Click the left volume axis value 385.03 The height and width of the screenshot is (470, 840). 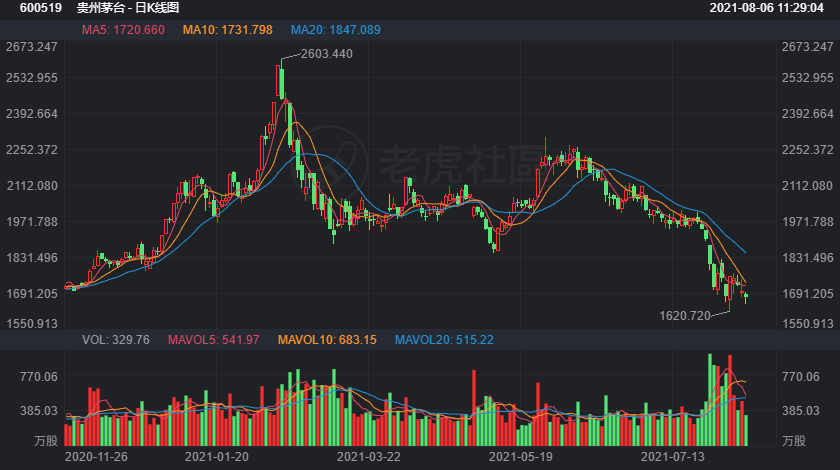click(x=39, y=411)
